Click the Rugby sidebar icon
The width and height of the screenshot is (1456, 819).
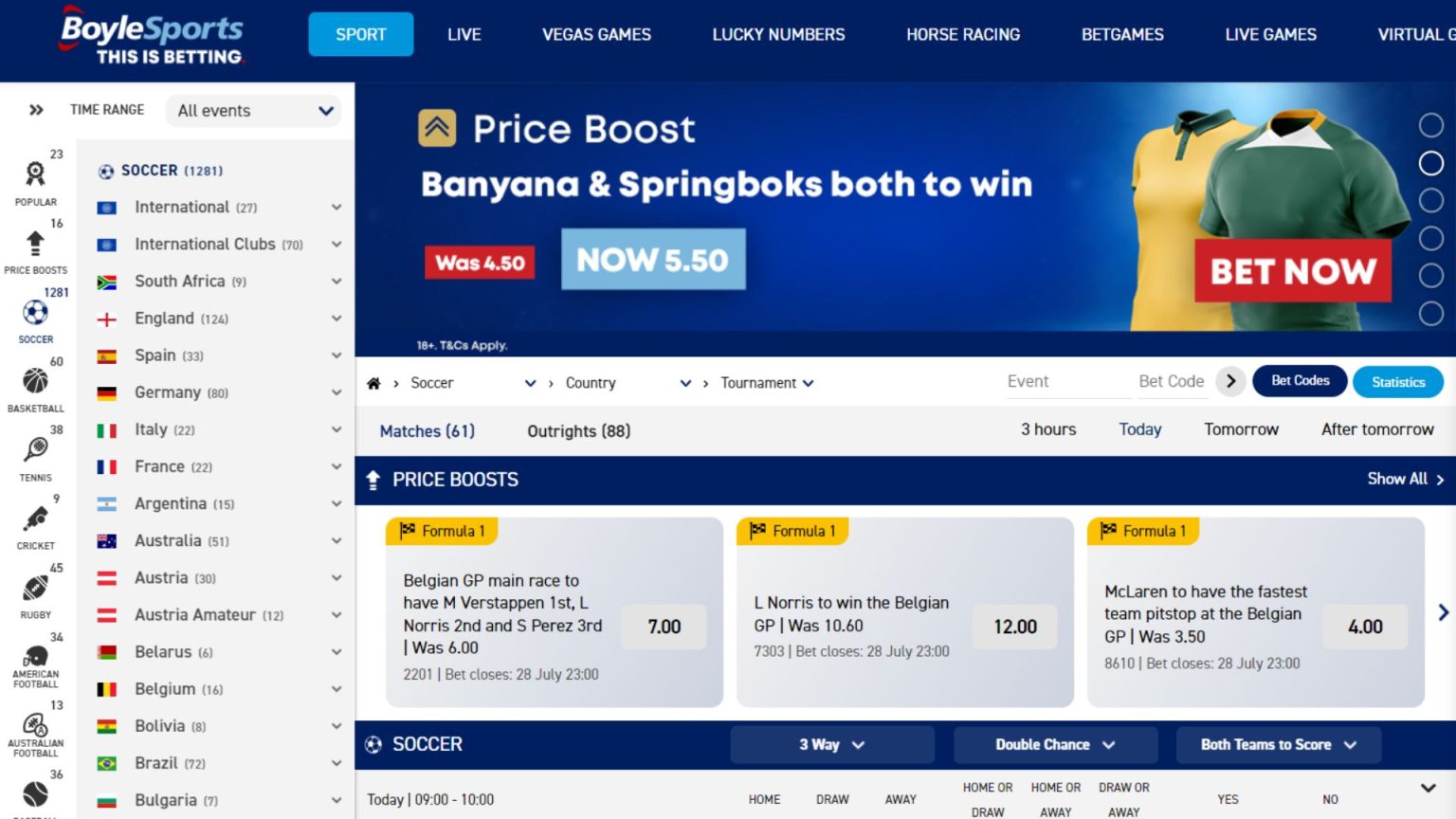(35, 588)
